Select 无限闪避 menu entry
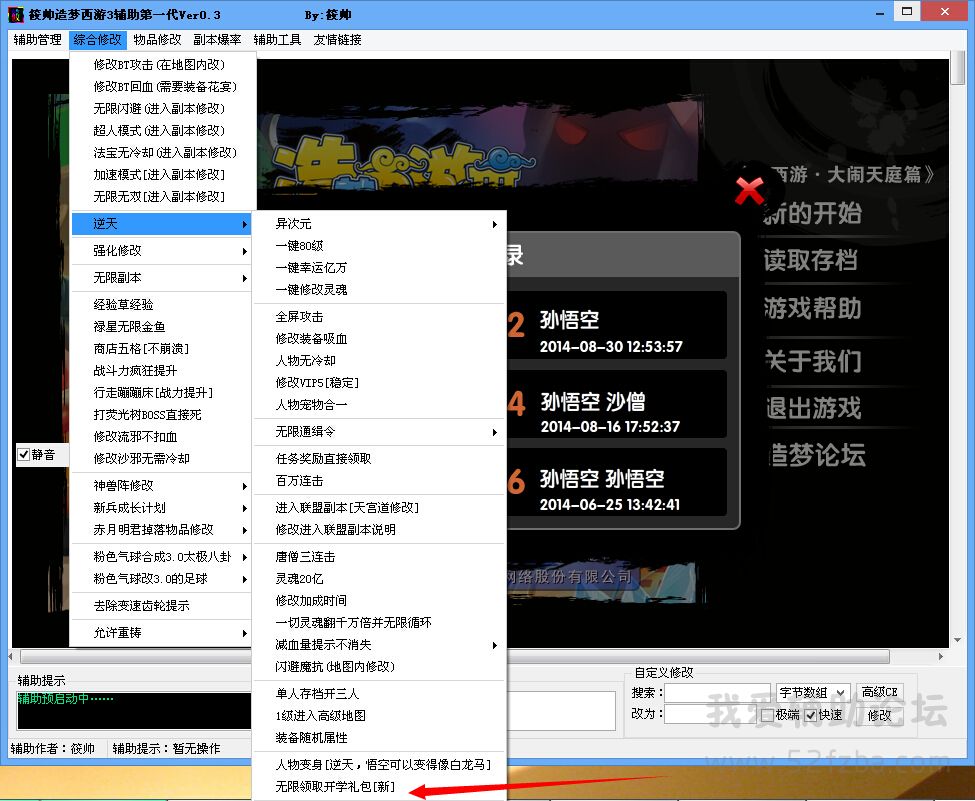The image size is (975, 801). tap(161, 109)
